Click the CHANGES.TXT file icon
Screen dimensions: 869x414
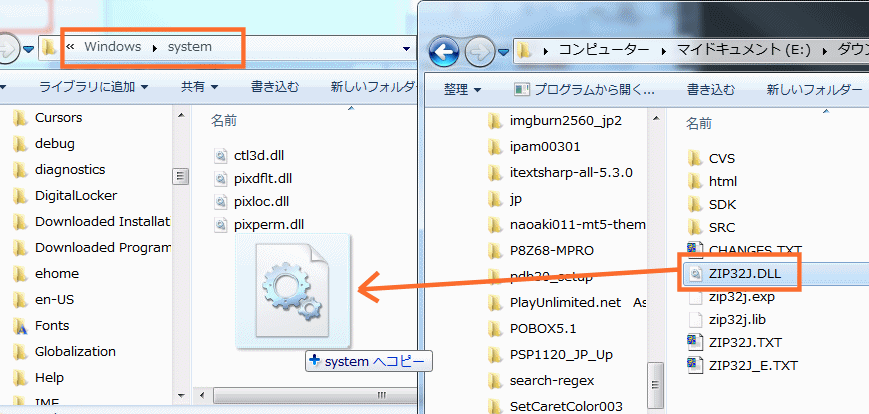(x=696, y=250)
